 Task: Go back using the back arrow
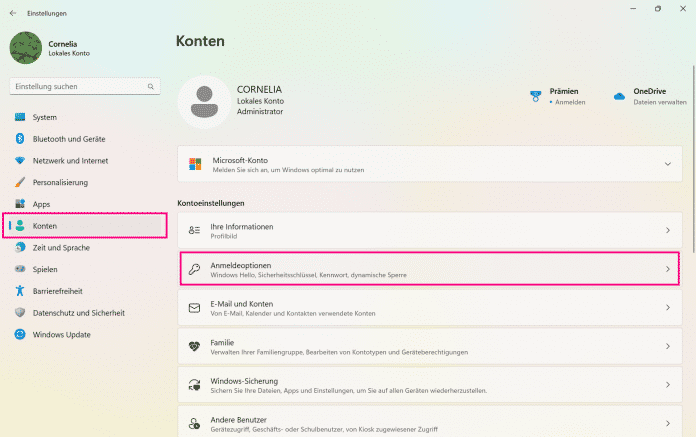[x=13, y=12]
